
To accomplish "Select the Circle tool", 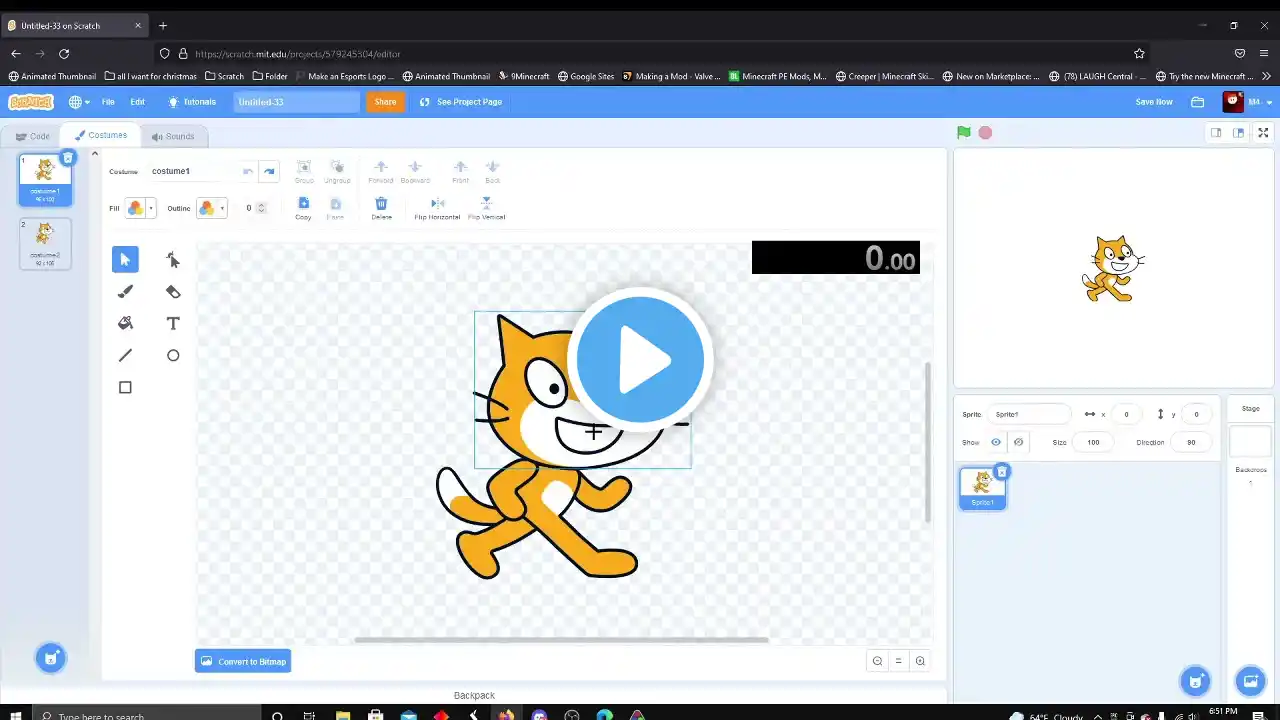I will (173, 356).
